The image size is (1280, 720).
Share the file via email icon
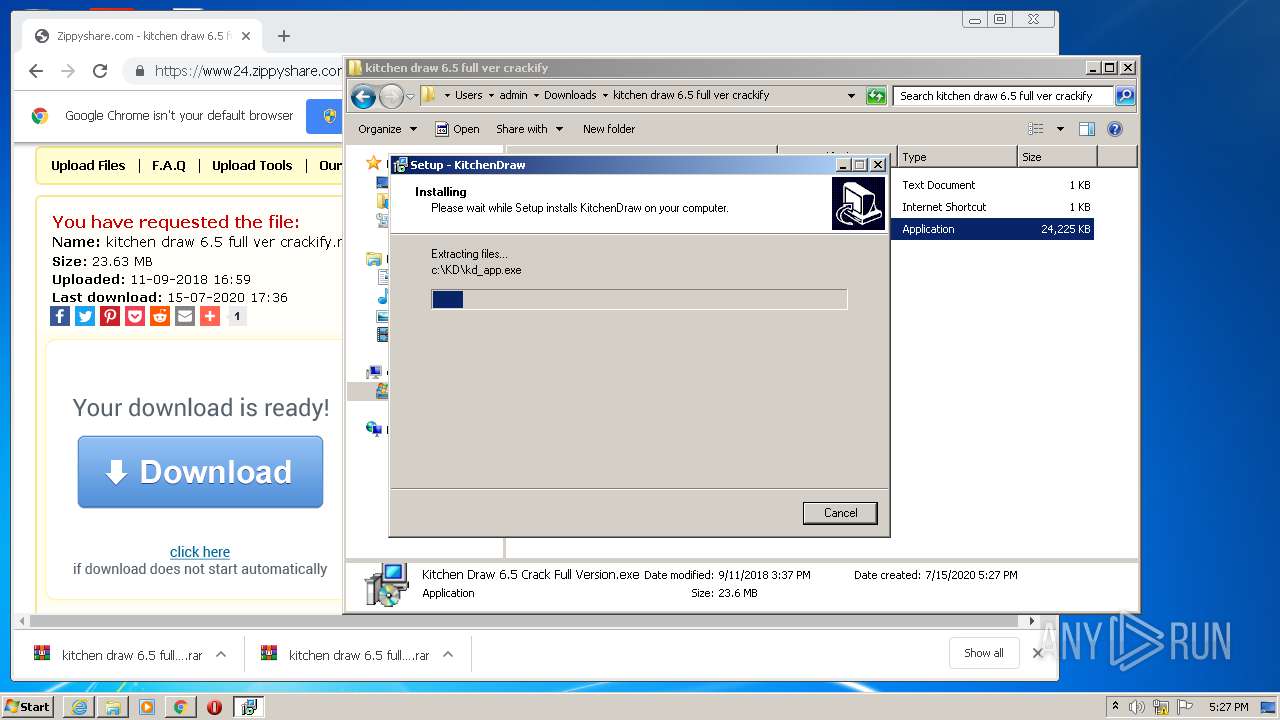tap(185, 316)
